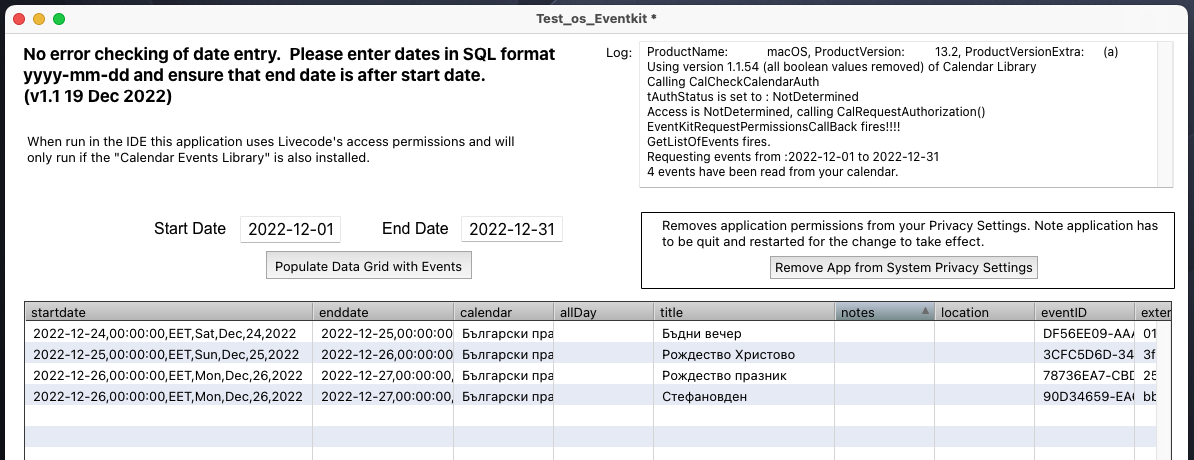Click the eventID column header
Image resolution: width=1194 pixels, height=460 pixels.
1085,312
